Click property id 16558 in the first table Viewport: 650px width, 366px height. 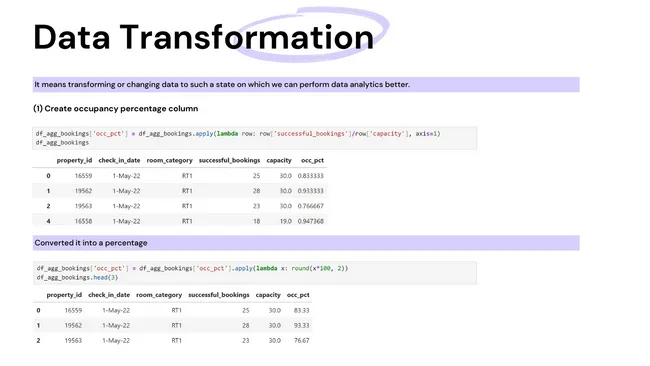pos(83,221)
